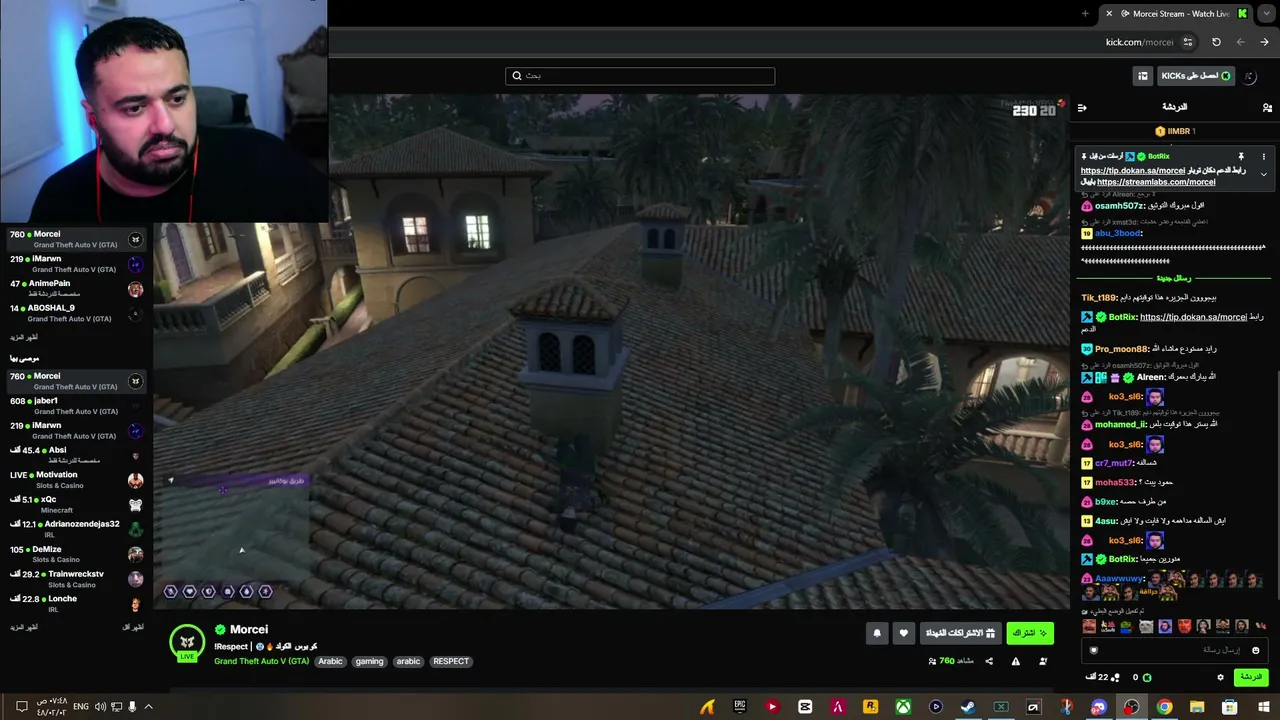Screen dimensions: 1280x720
Task: Click the taskbar volume speaker icon
Action: pos(100,707)
